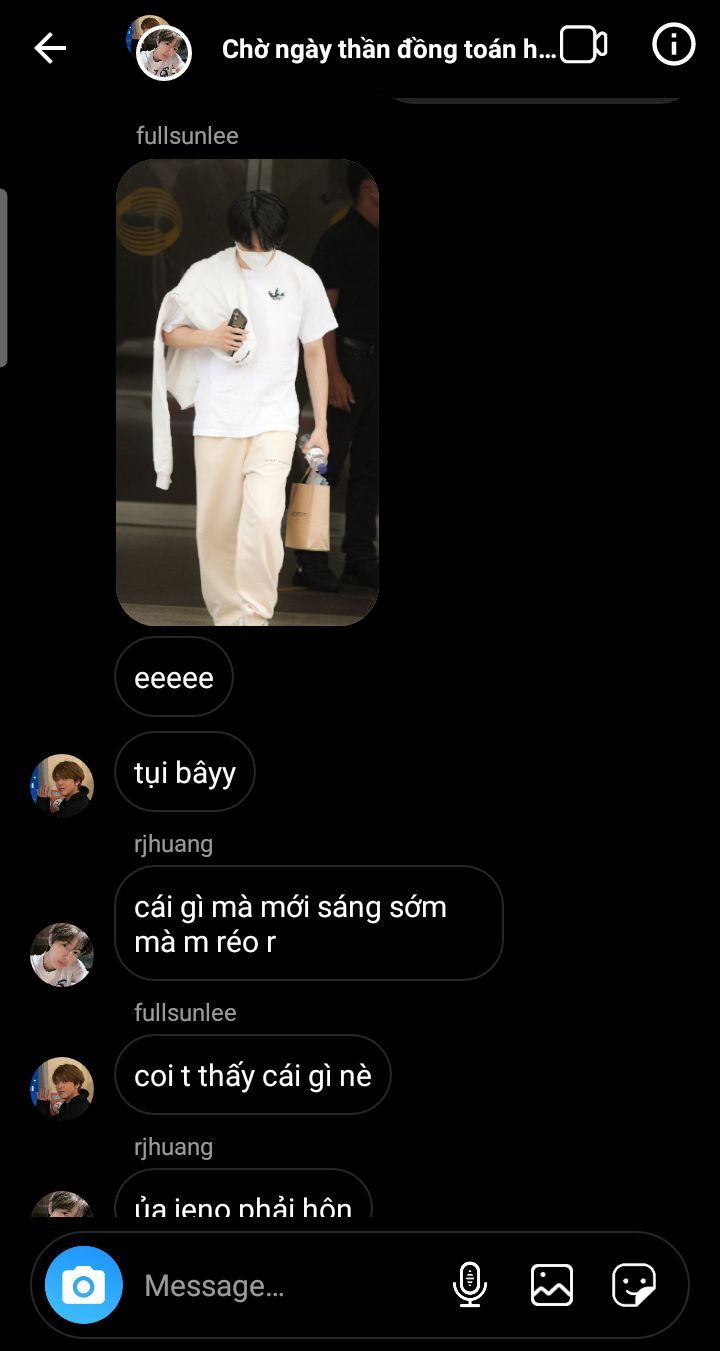The height and width of the screenshot is (1351, 720).
Task: Open the shared photo from fullsunlee
Action: pos(247,393)
